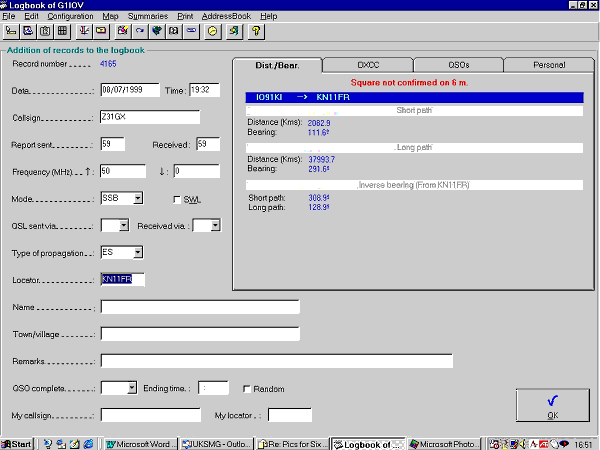The image size is (600, 450).
Task: Click the Windows Start button
Action: pos(17,444)
